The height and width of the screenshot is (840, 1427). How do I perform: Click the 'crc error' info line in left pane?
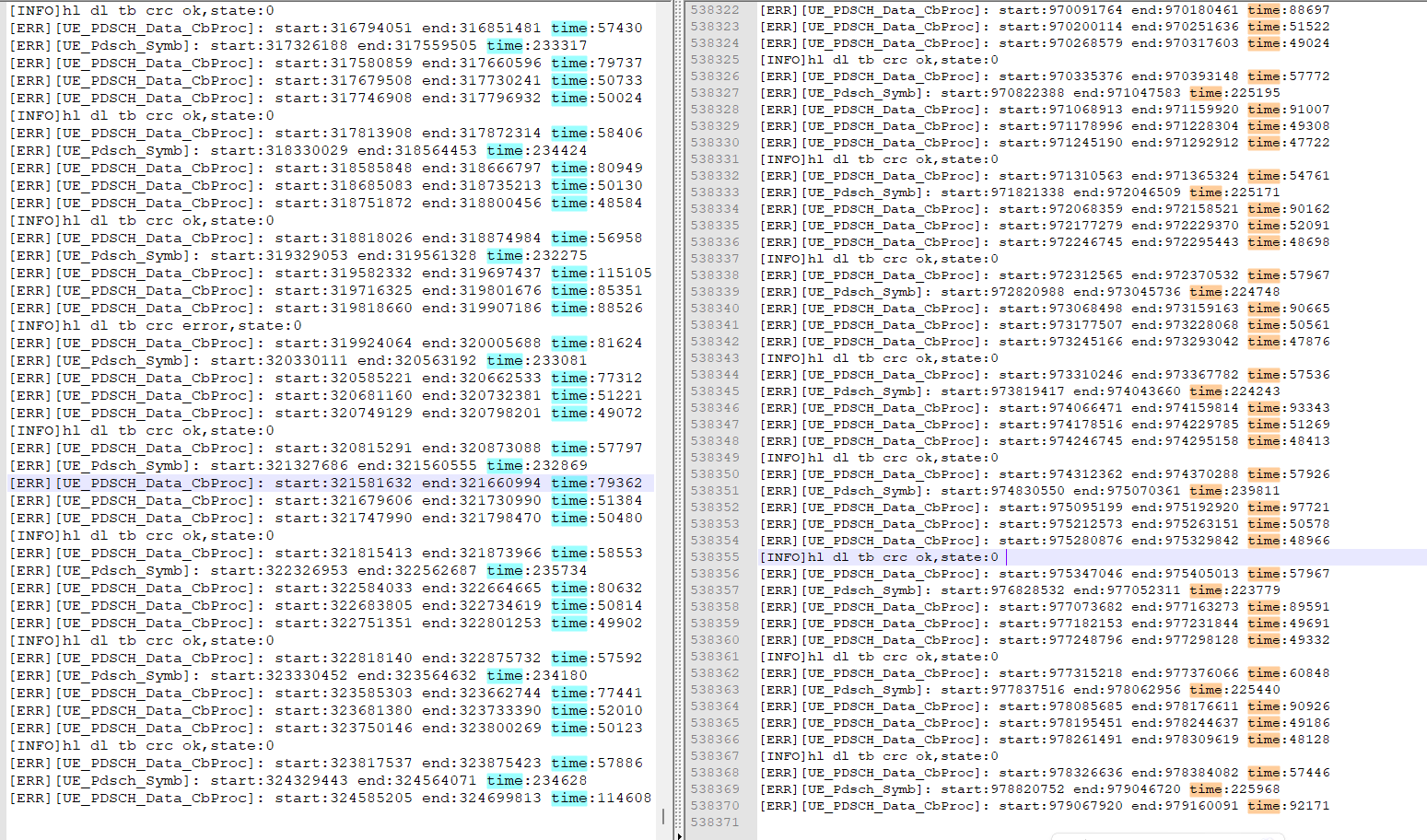155,326
